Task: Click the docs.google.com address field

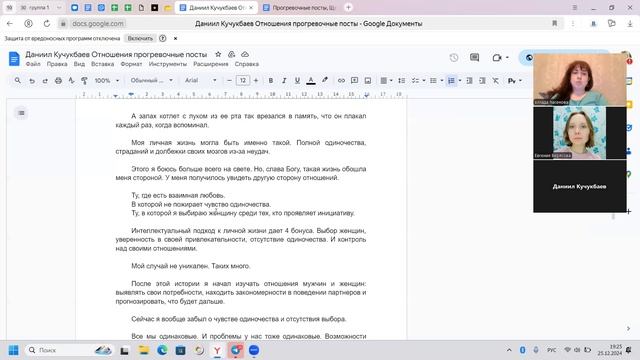Action: click(x=98, y=24)
